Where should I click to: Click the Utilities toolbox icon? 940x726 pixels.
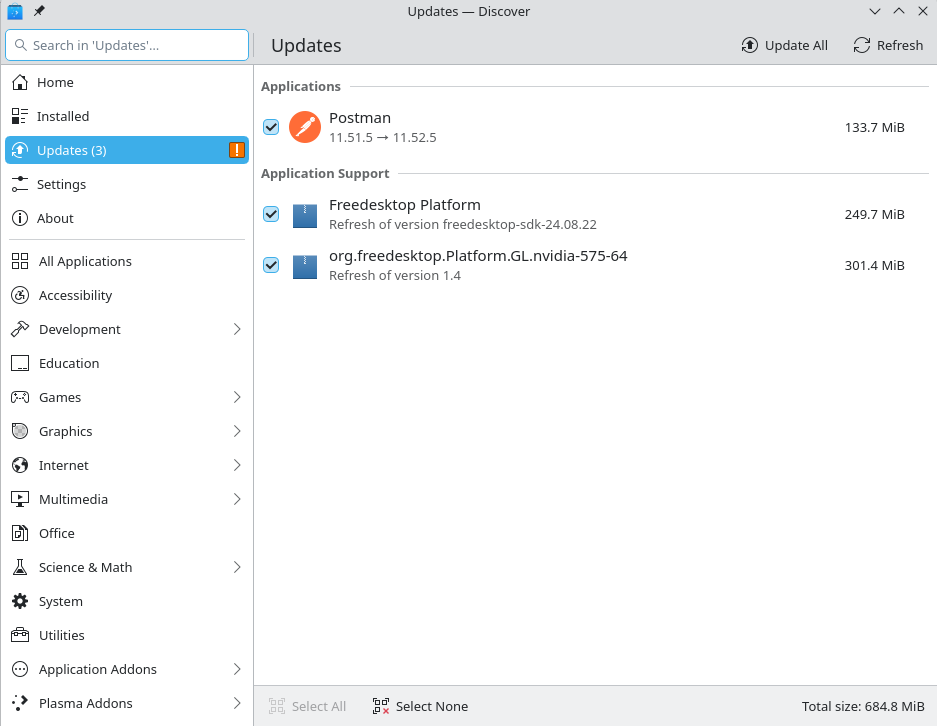(20, 635)
